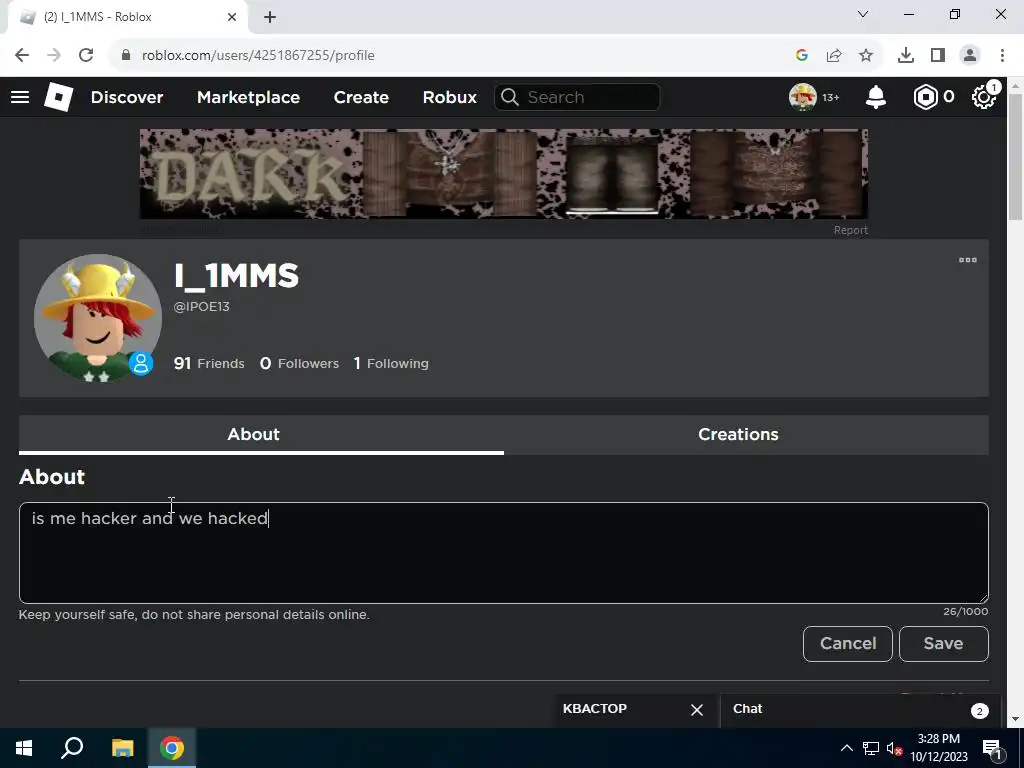
Task: Click the @IPOE13 username text
Action: (x=202, y=307)
